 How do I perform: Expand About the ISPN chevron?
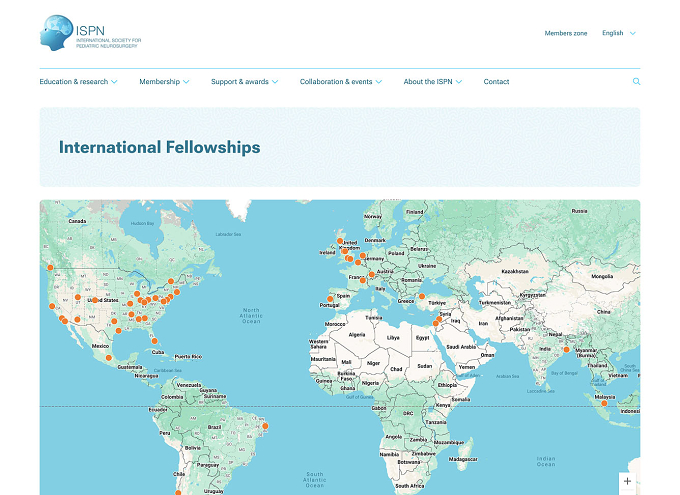pos(459,82)
